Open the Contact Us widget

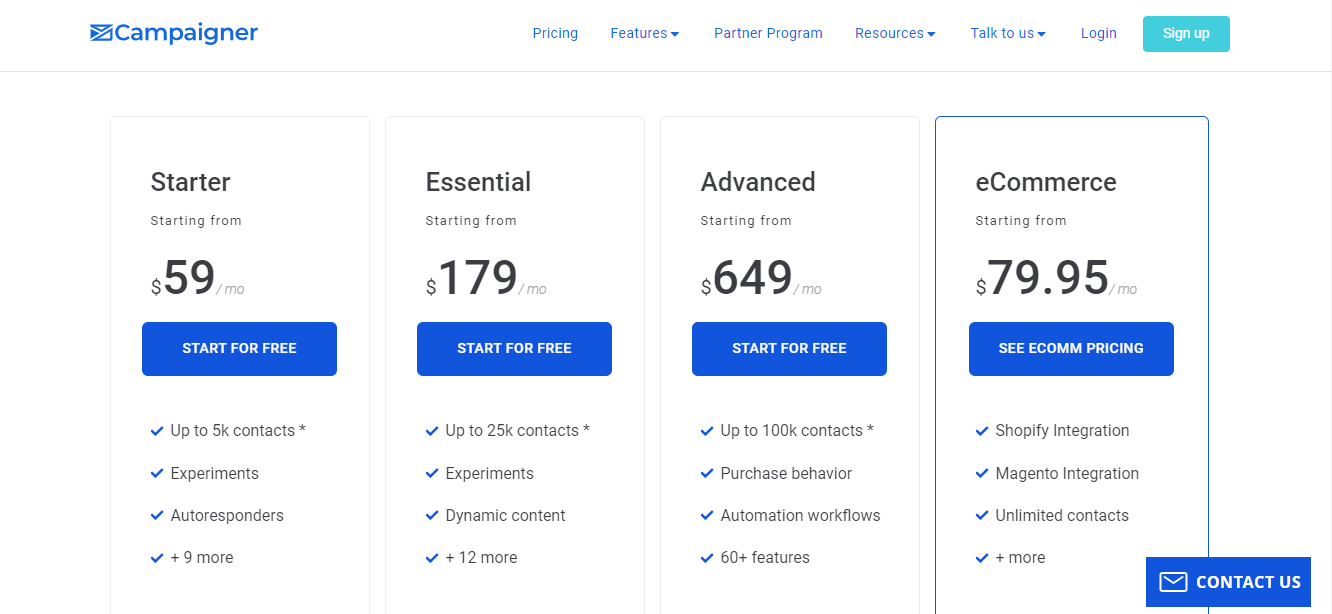click(1228, 582)
